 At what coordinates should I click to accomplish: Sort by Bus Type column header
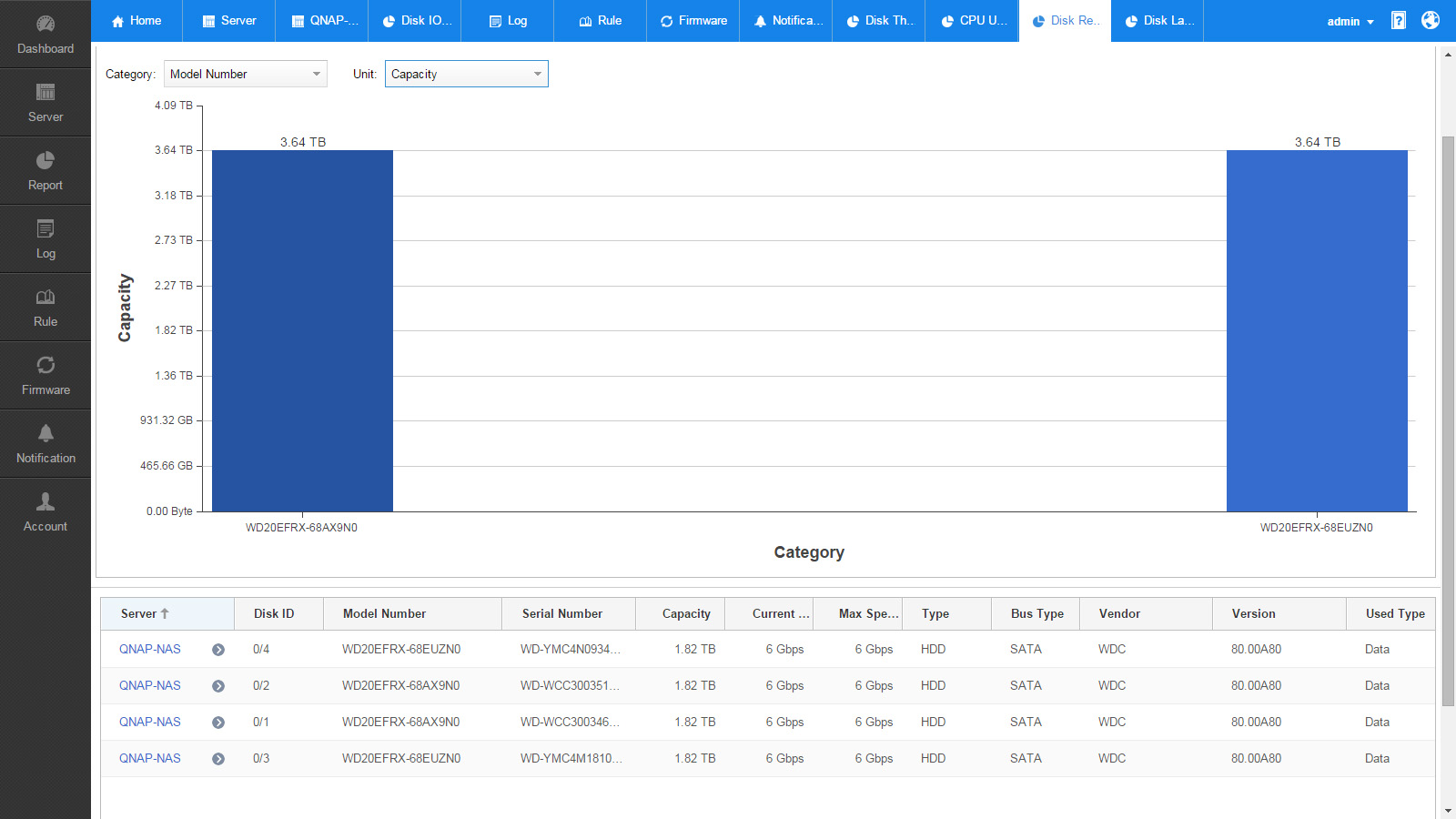(x=1036, y=613)
